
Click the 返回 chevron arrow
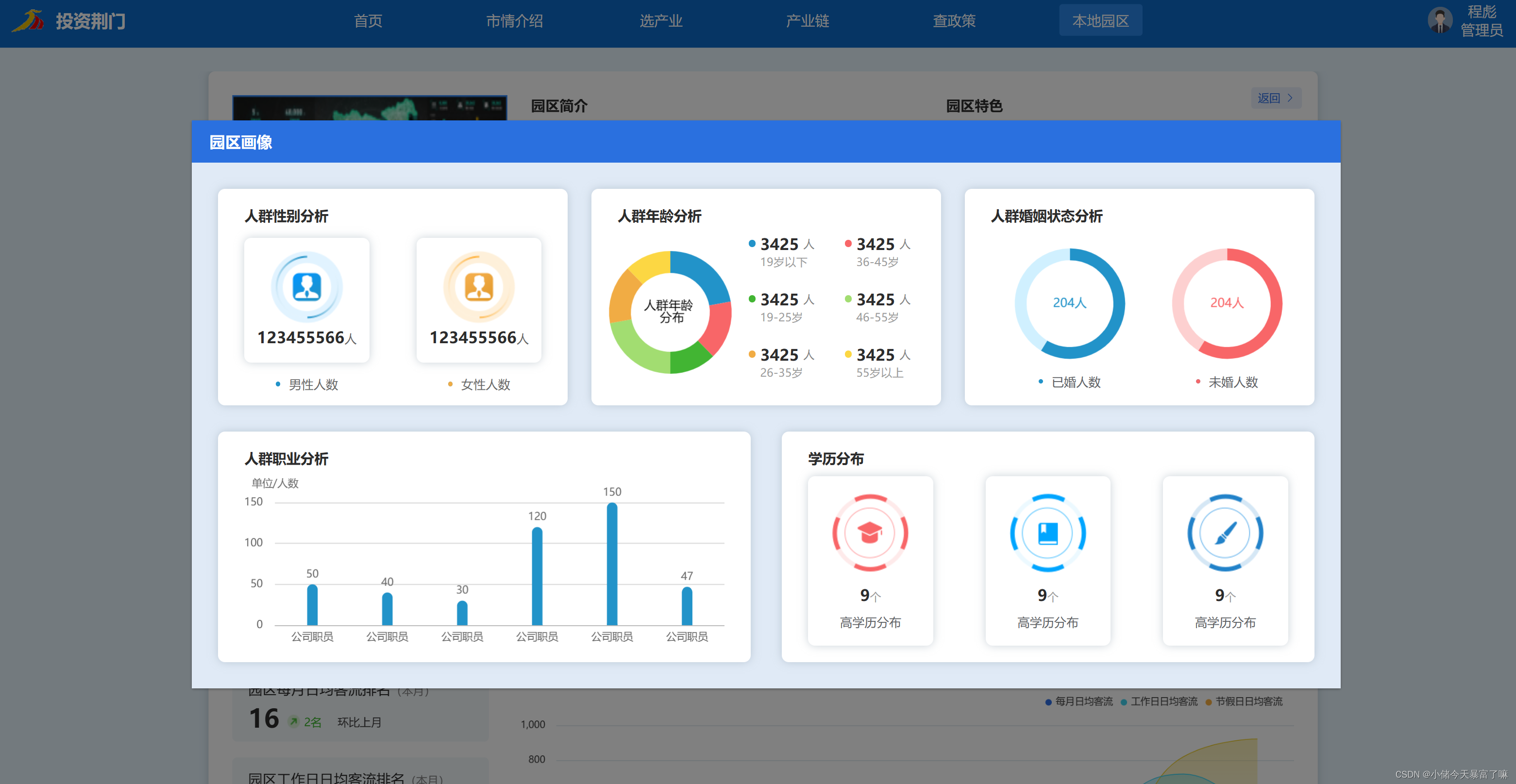coord(1289,98)
